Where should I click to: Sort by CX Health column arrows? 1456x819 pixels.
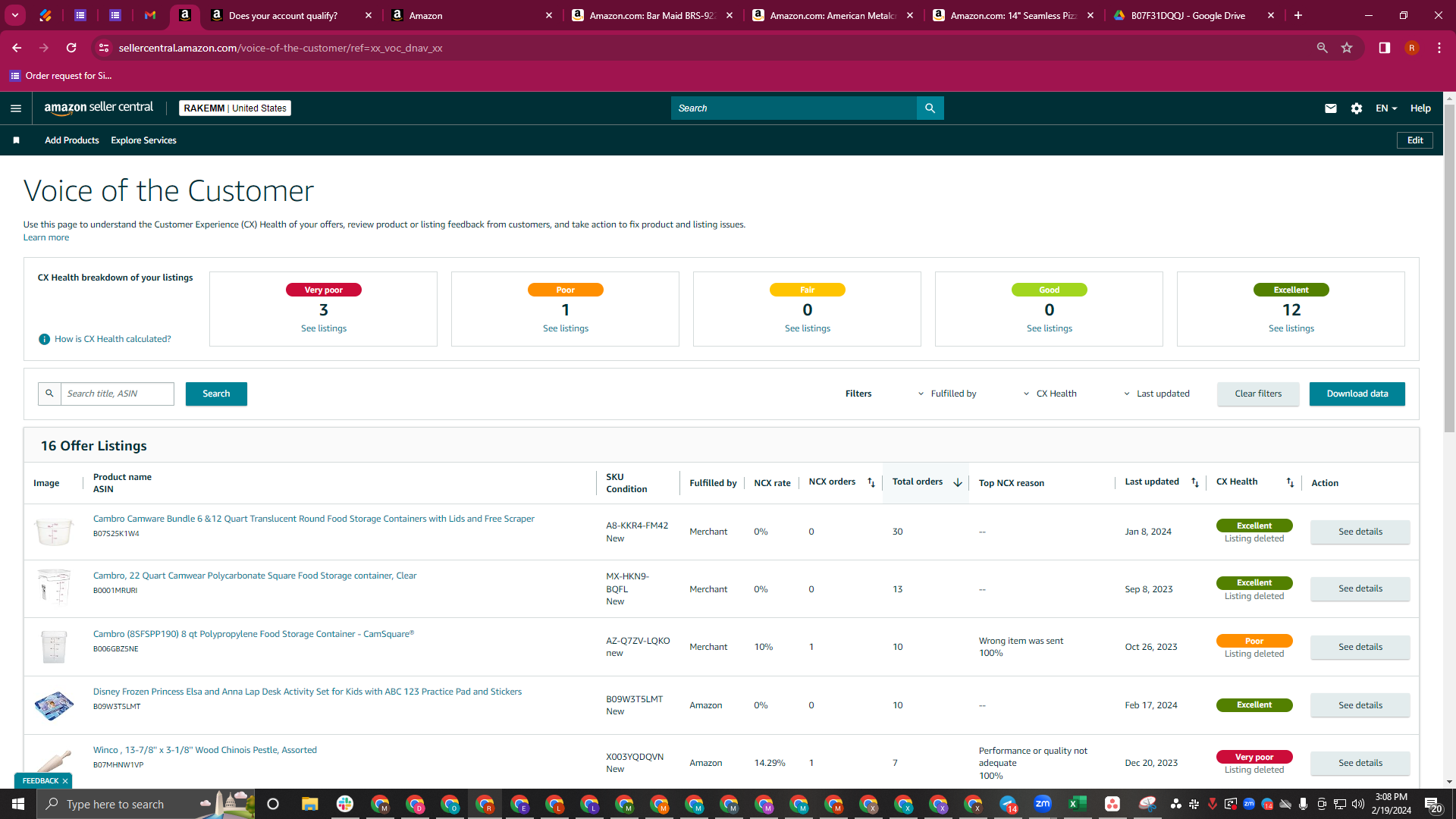(1290, 482)
